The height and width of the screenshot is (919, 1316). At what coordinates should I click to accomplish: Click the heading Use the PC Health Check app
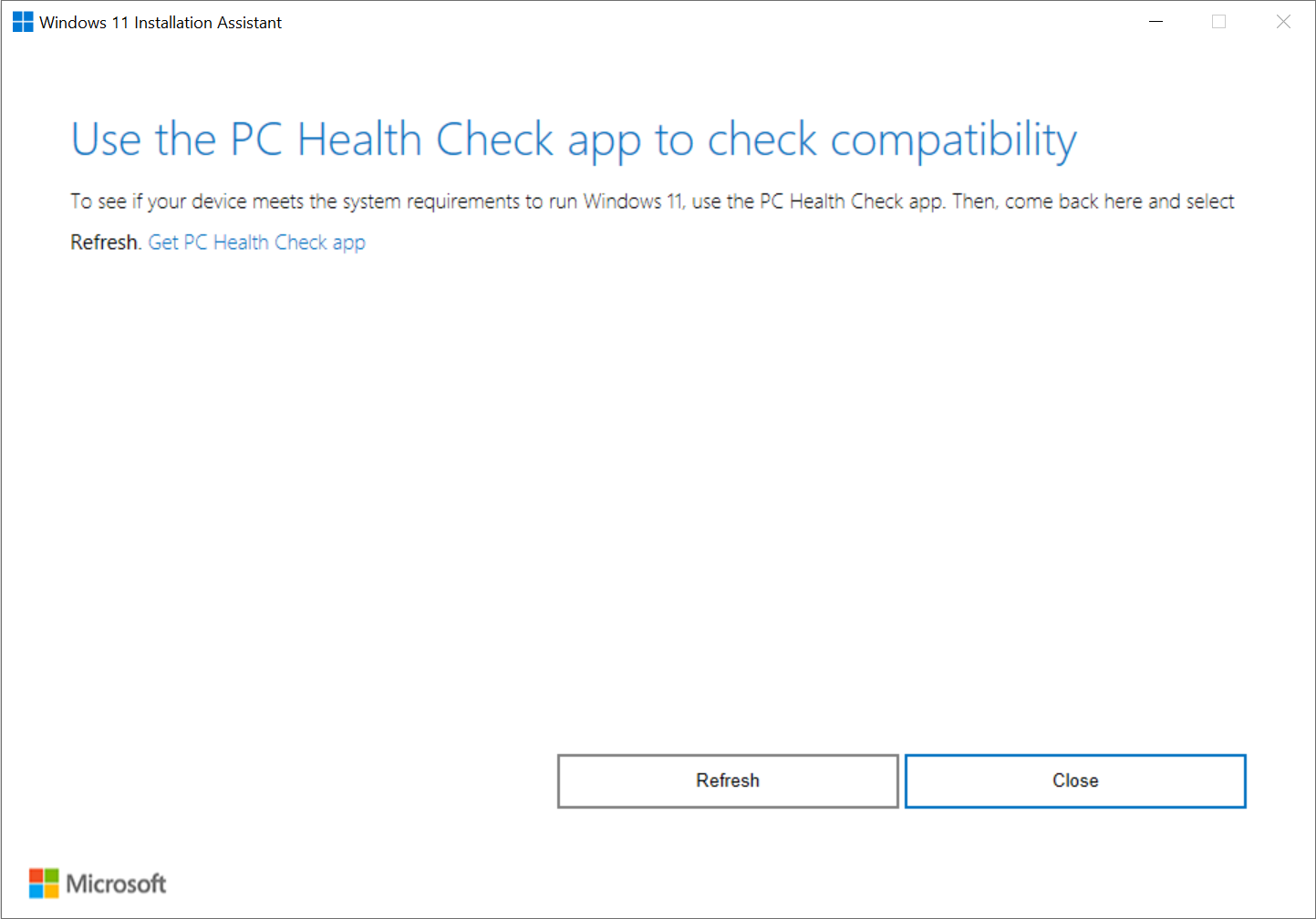(x=574, y=139)
